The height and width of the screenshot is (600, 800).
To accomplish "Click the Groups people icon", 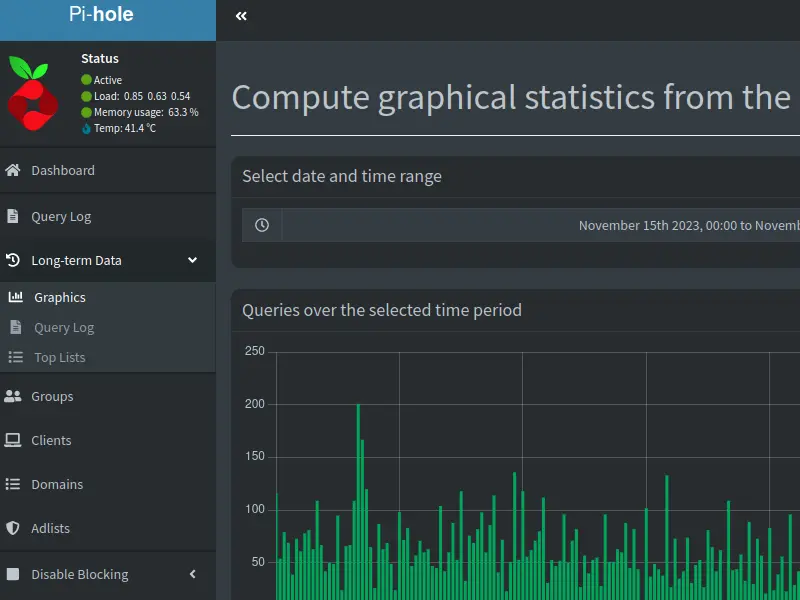I will pos(13,396).
